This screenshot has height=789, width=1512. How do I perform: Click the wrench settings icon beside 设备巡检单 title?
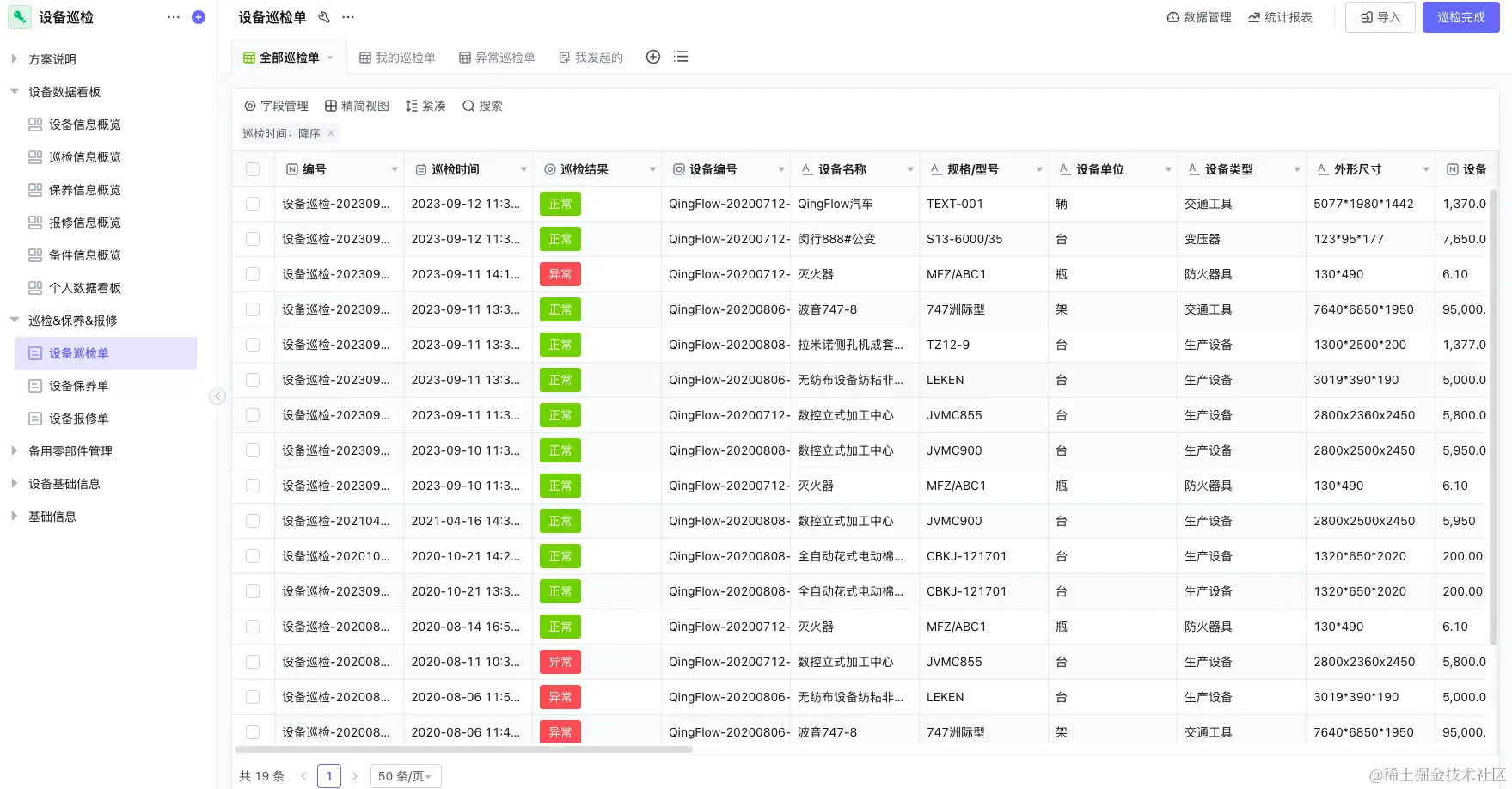tap(324, 17)
